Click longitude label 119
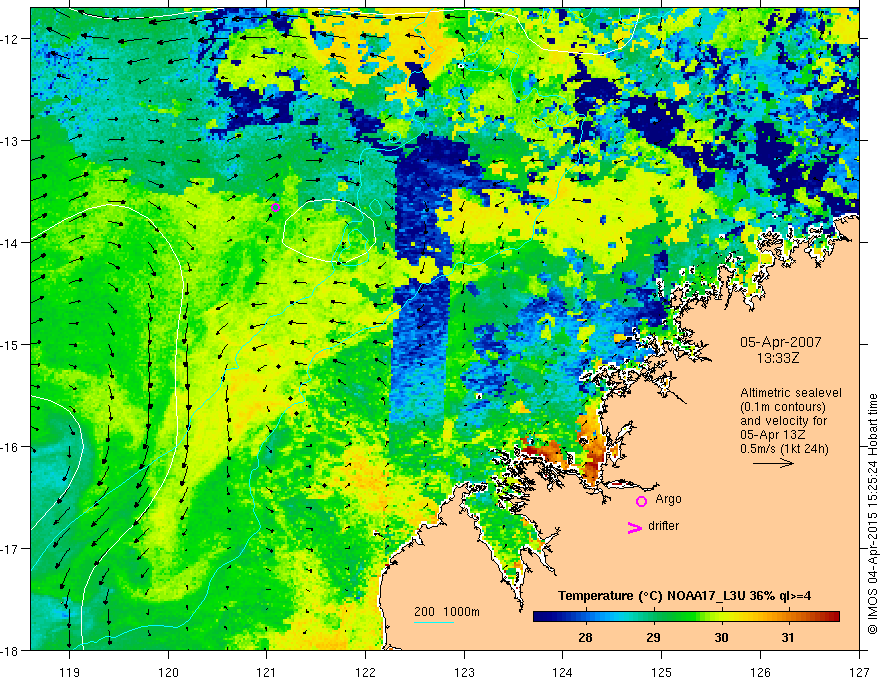Screen dimensions: 880x680 click(x=70, y=672)
